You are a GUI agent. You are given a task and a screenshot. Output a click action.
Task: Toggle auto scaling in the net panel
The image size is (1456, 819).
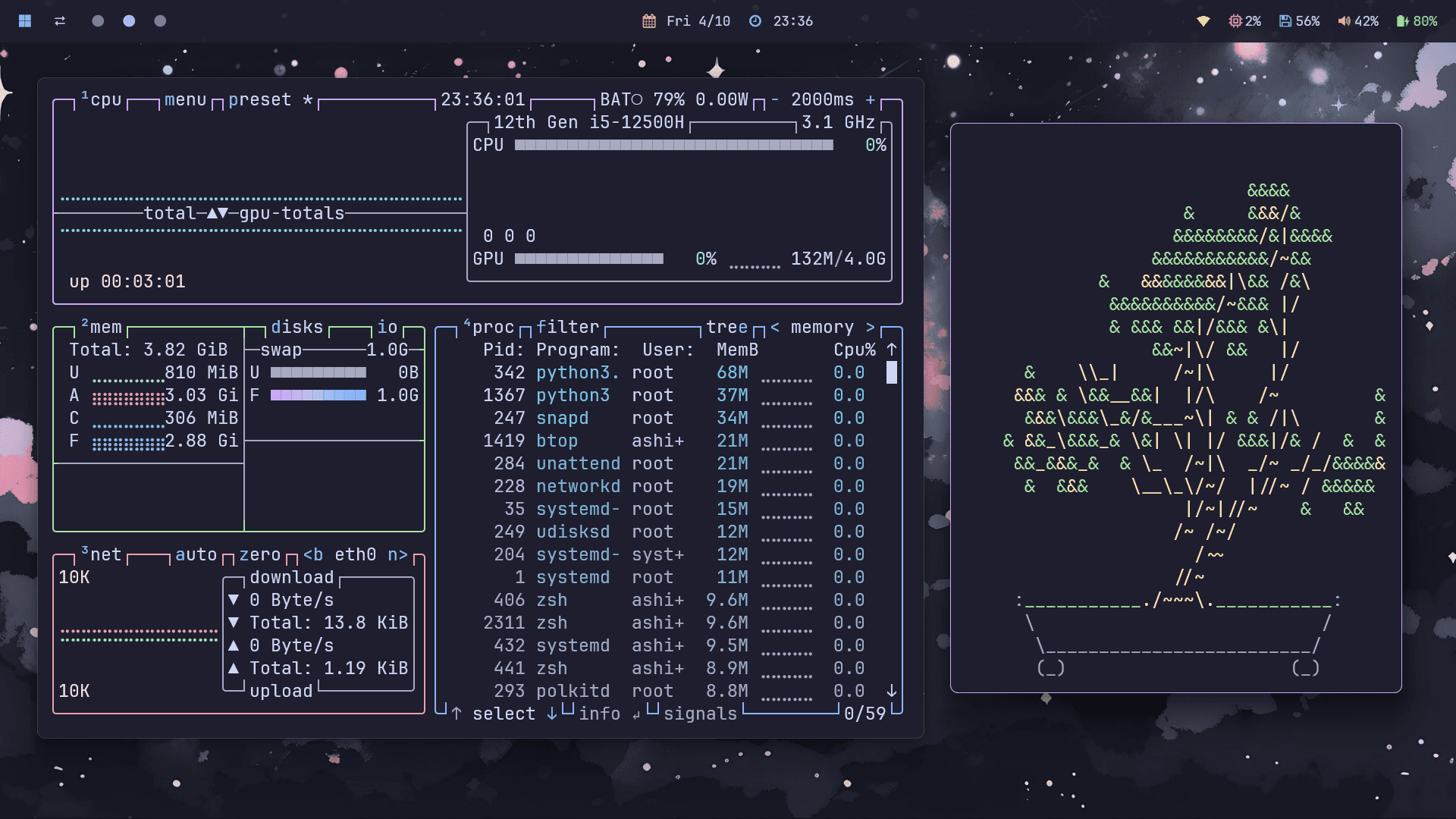click(x=196, y=554)
